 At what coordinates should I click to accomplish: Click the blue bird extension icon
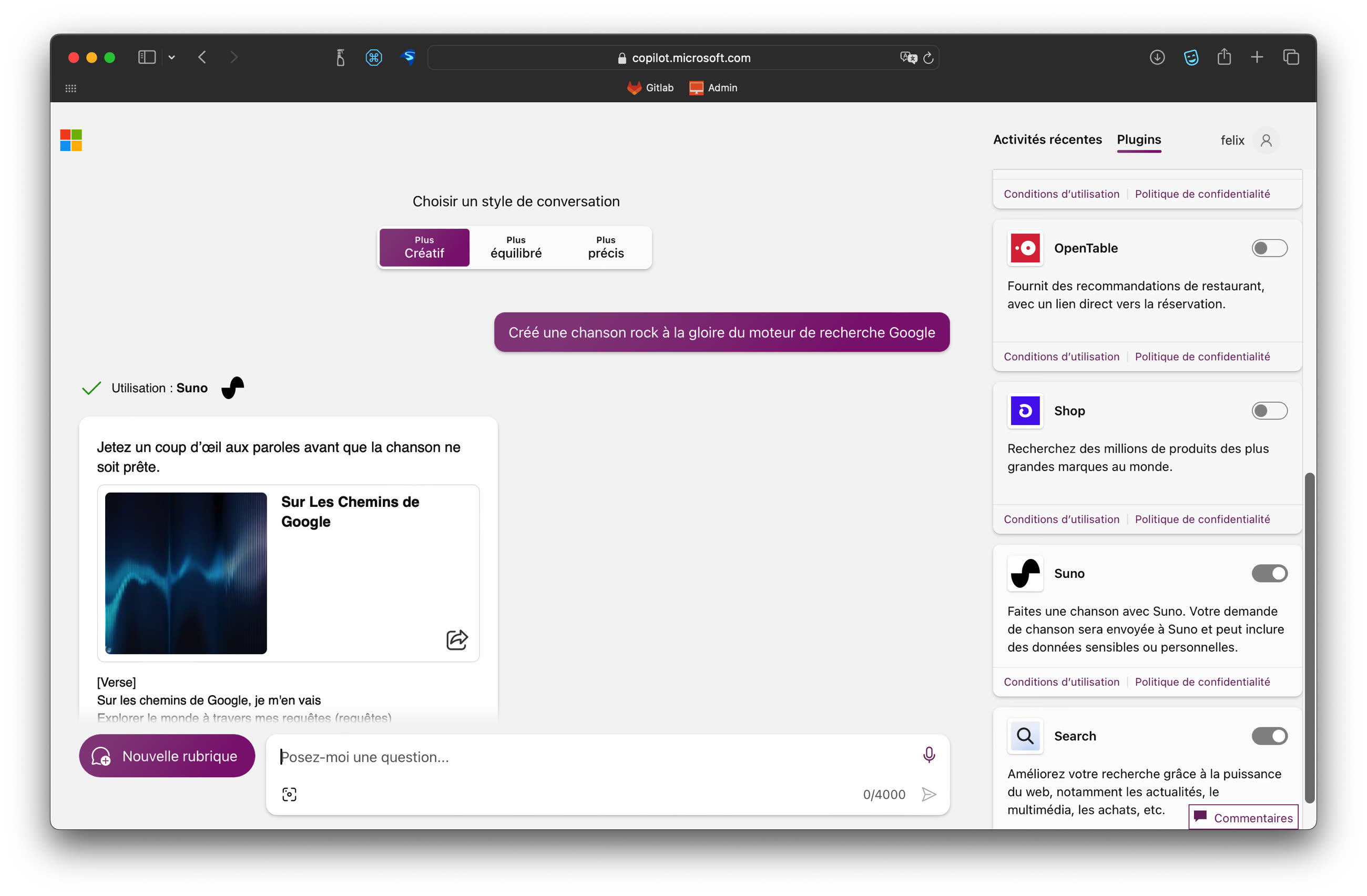click(409, 57)
